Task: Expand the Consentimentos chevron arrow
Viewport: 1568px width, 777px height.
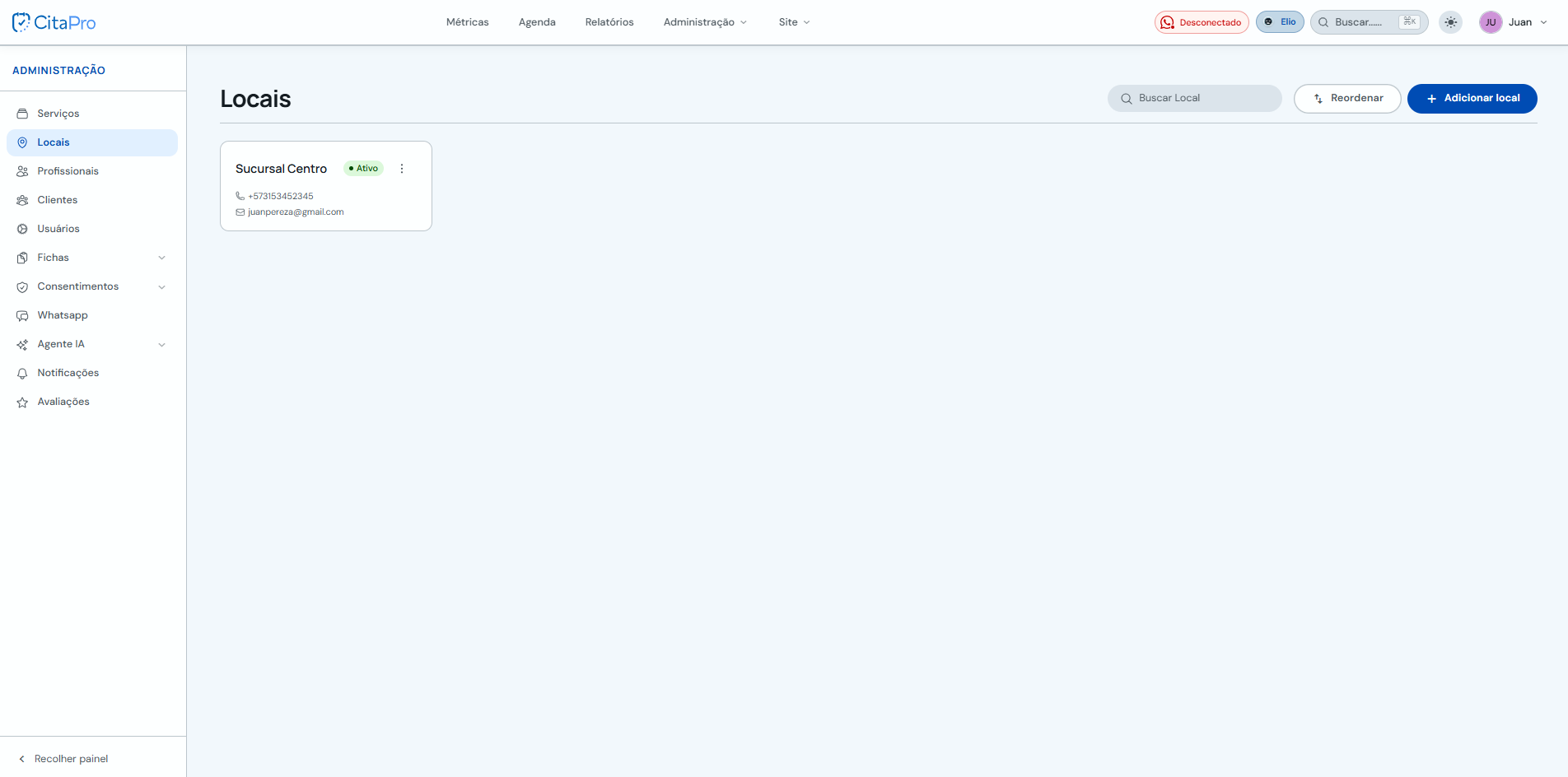Action: tap(161, 286)
